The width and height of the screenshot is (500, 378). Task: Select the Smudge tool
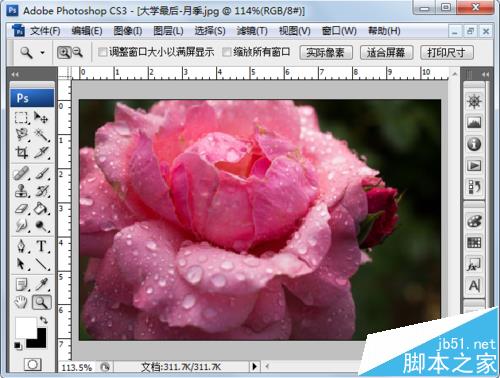(x=22, y=226)
